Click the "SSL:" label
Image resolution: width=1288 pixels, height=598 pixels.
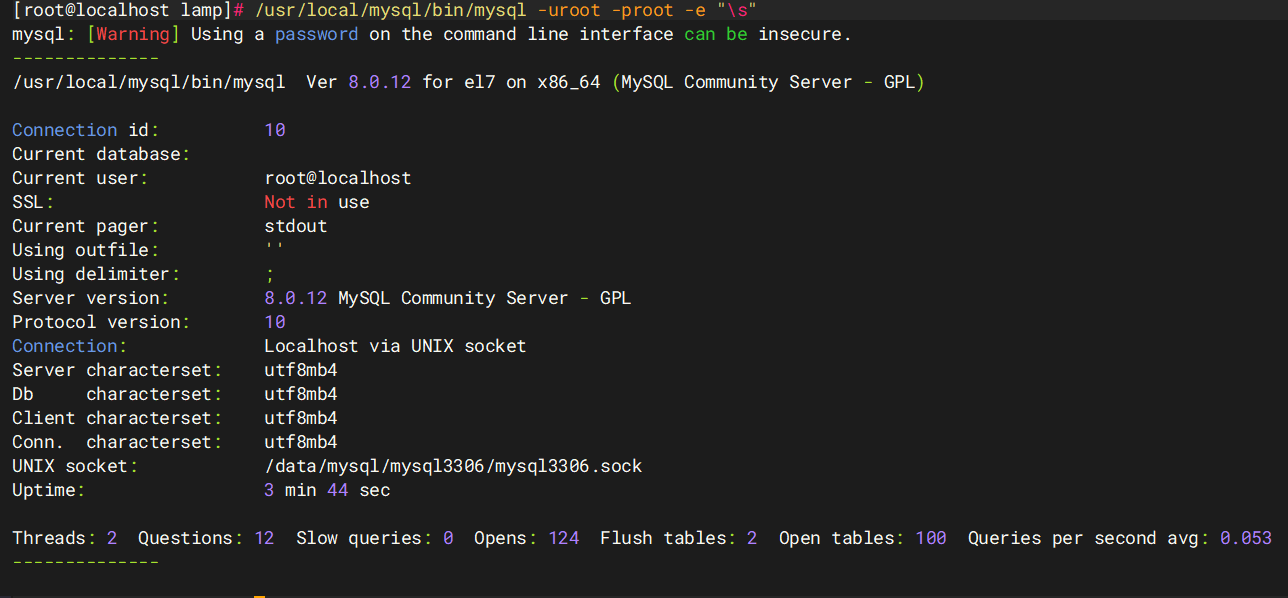pyautogui.click(x=33, y=202)
